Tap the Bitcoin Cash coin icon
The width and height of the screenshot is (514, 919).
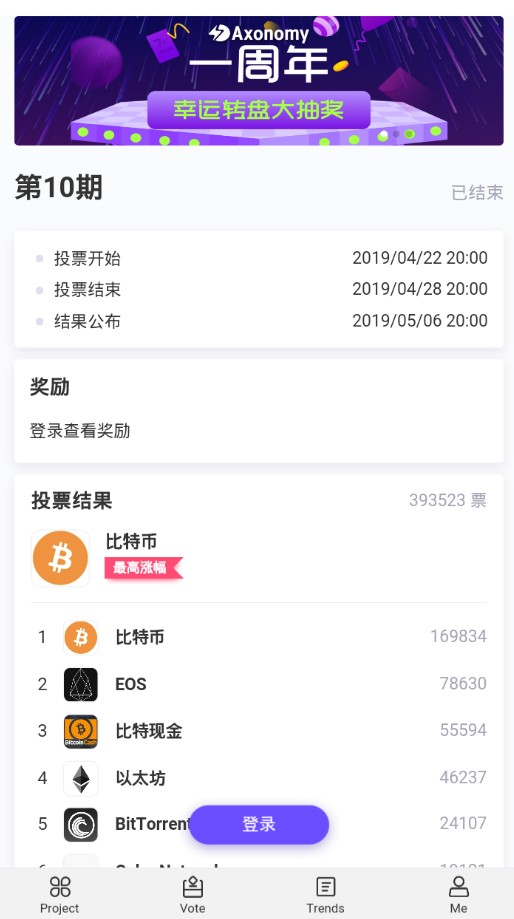[81, 731]
